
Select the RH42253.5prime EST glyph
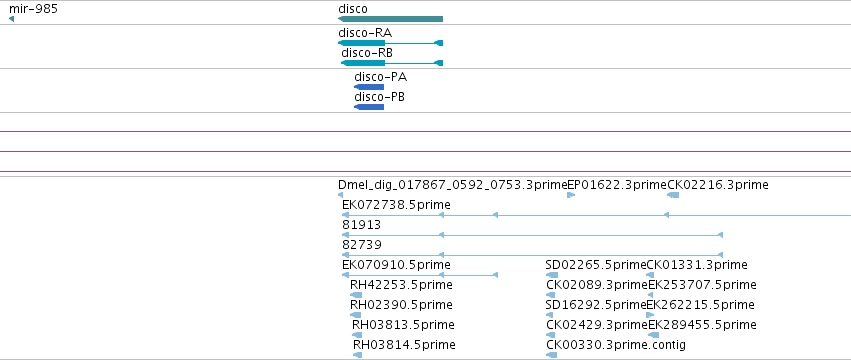356,295
